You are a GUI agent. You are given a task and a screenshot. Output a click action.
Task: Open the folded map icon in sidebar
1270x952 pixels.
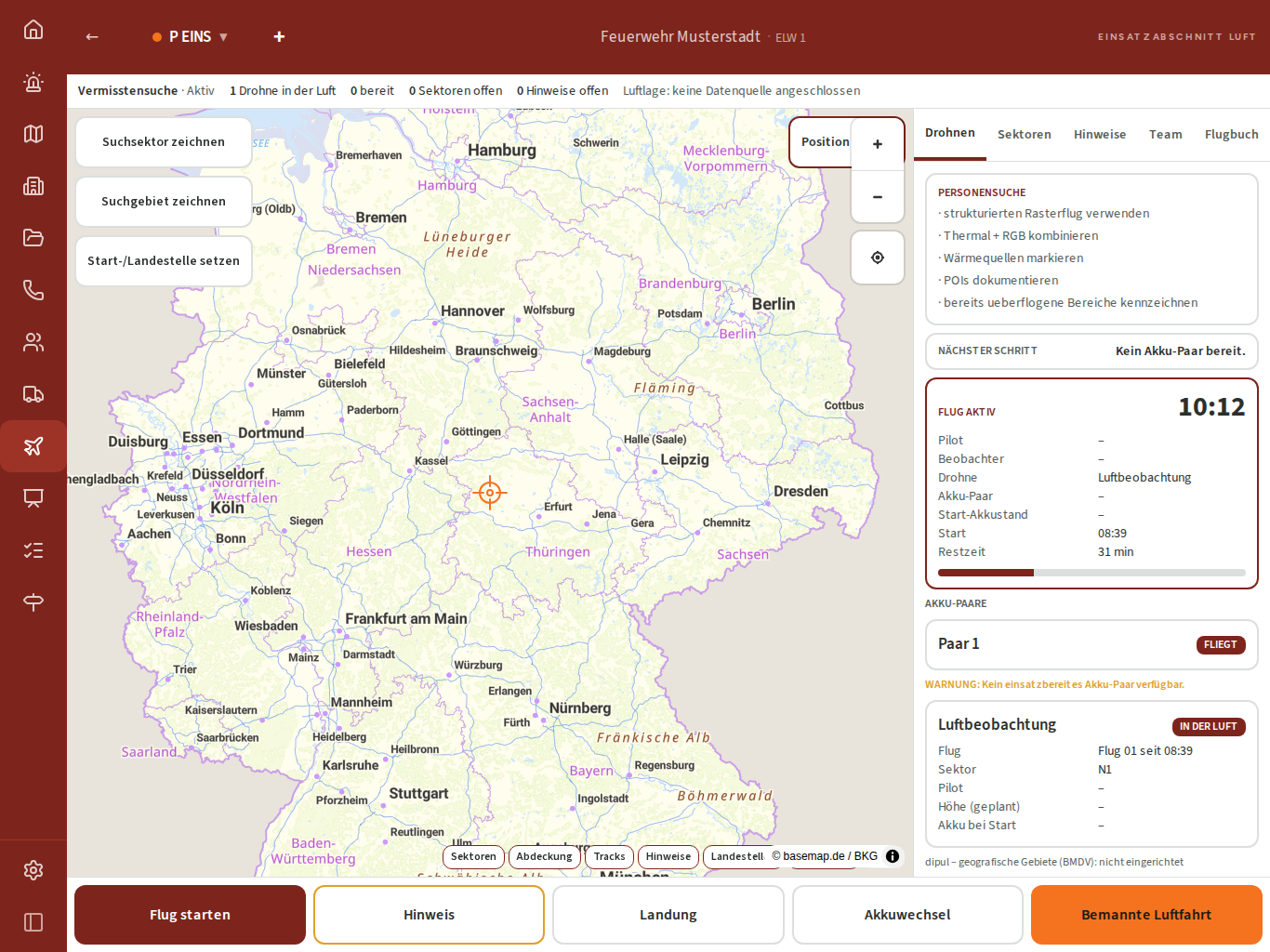click(33, 134)
